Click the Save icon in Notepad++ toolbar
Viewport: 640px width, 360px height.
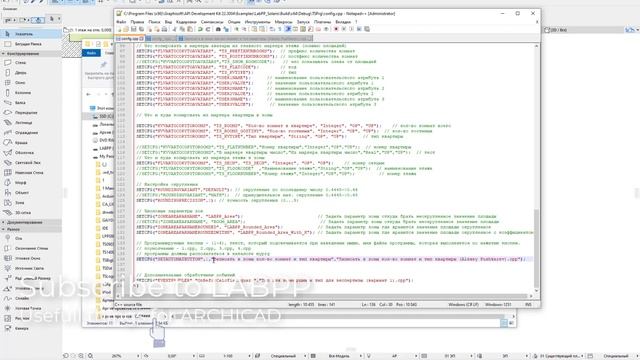[134, 29]
